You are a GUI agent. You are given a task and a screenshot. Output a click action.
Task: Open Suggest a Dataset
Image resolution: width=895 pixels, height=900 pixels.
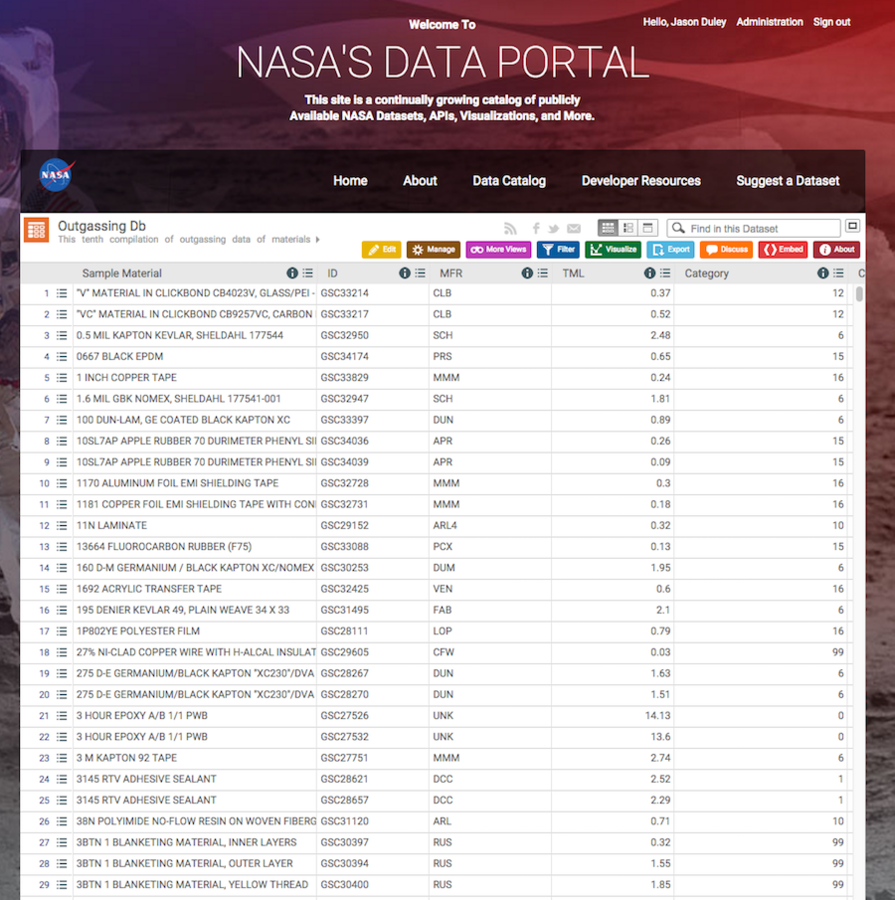tap(788, 181)
